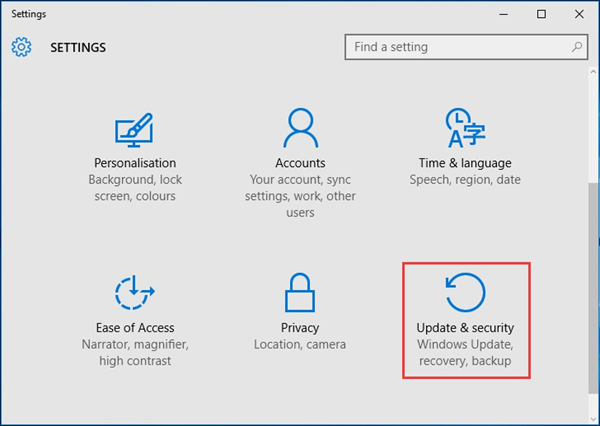Click 'Speech, region, date' description
The width and height of the screenshot is (600, 426).
pos(465,180)
